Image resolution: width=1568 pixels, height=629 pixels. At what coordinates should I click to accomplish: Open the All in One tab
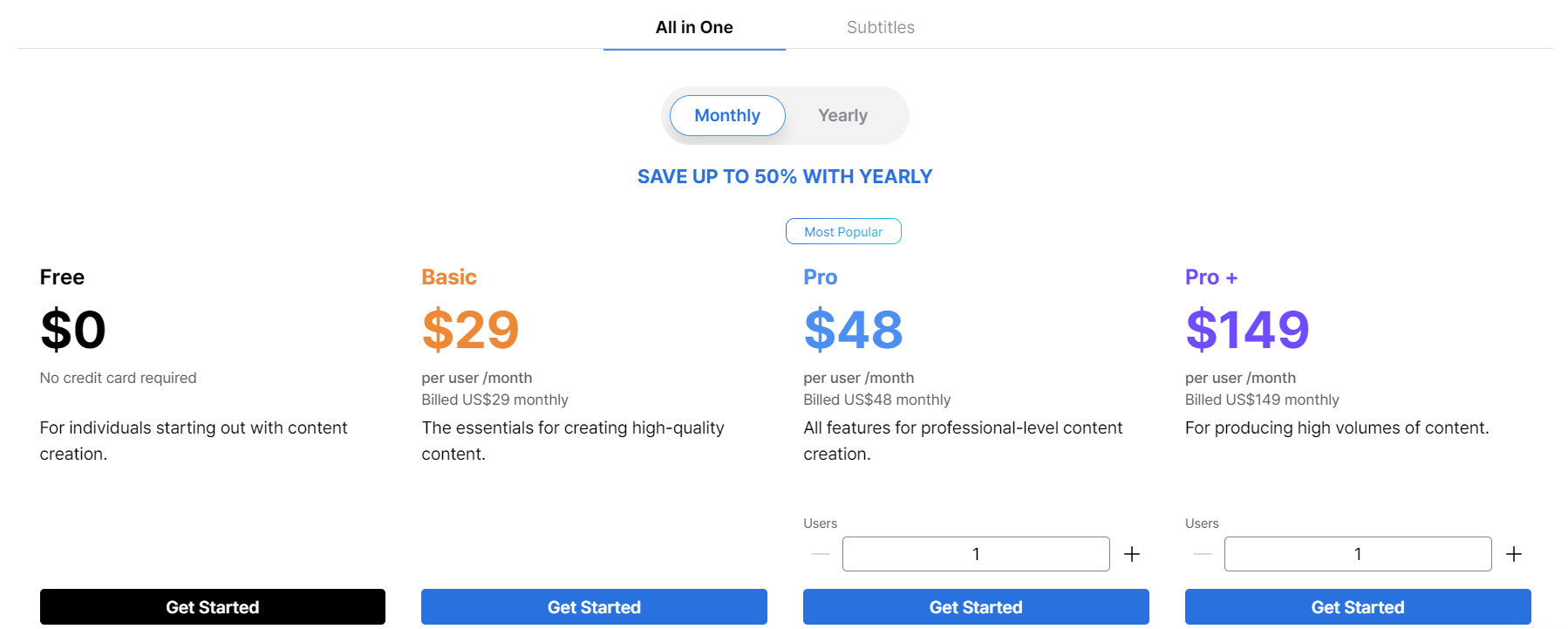[x=694, y=27]
